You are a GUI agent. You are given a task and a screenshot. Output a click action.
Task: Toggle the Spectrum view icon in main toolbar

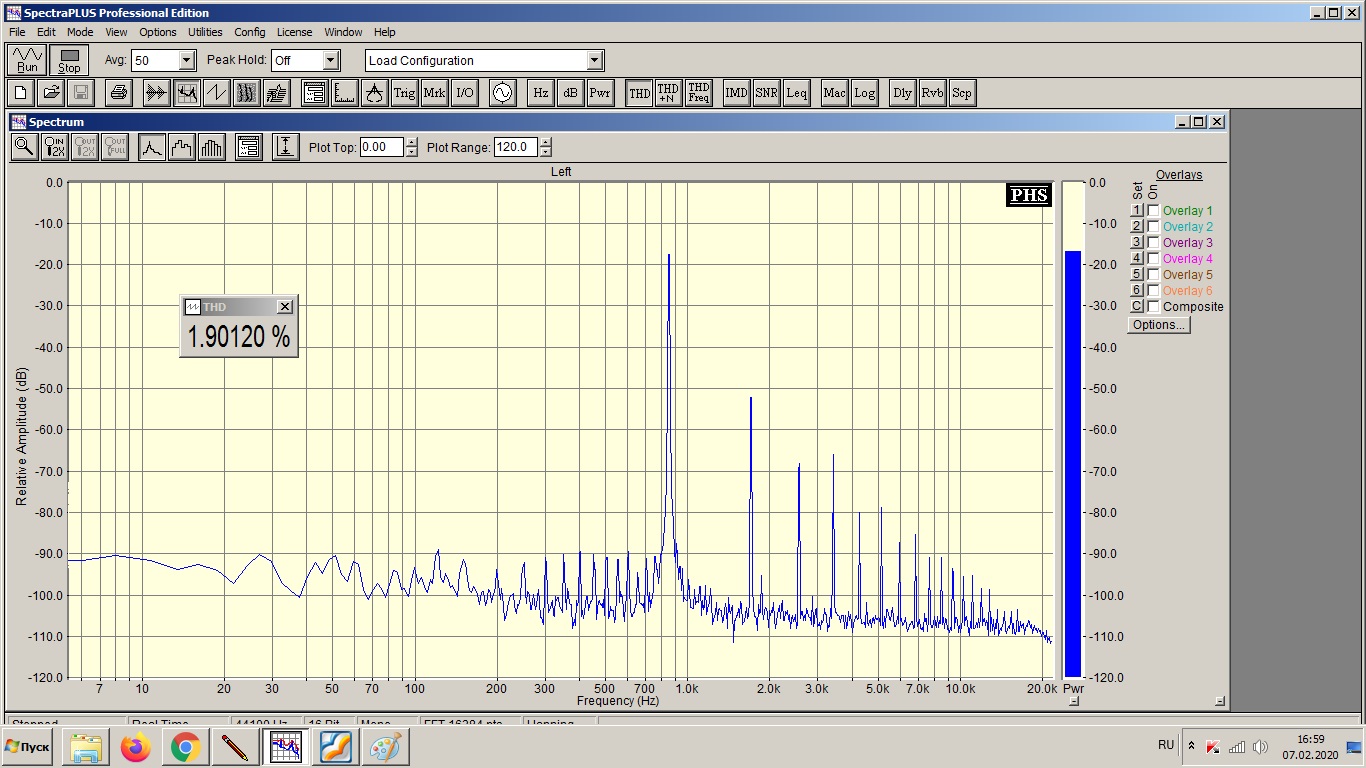[x=187, y=93]
